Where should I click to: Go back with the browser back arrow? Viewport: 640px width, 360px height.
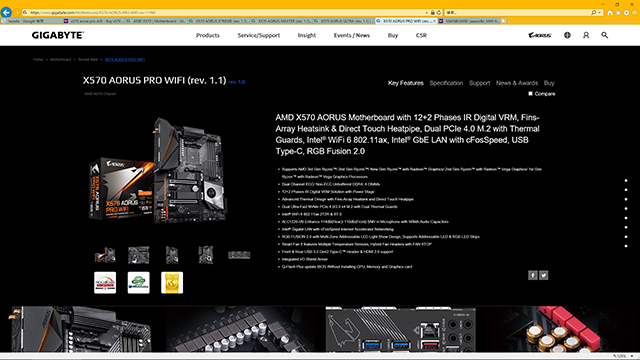click(x=6, y=12)
